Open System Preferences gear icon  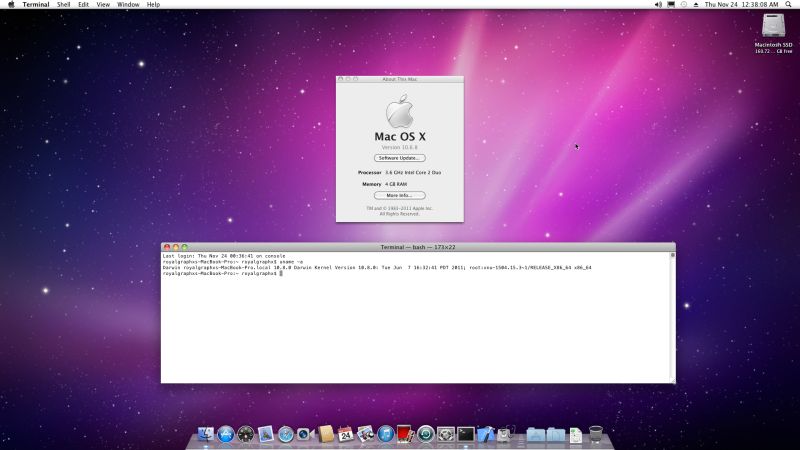pos(445,434)
